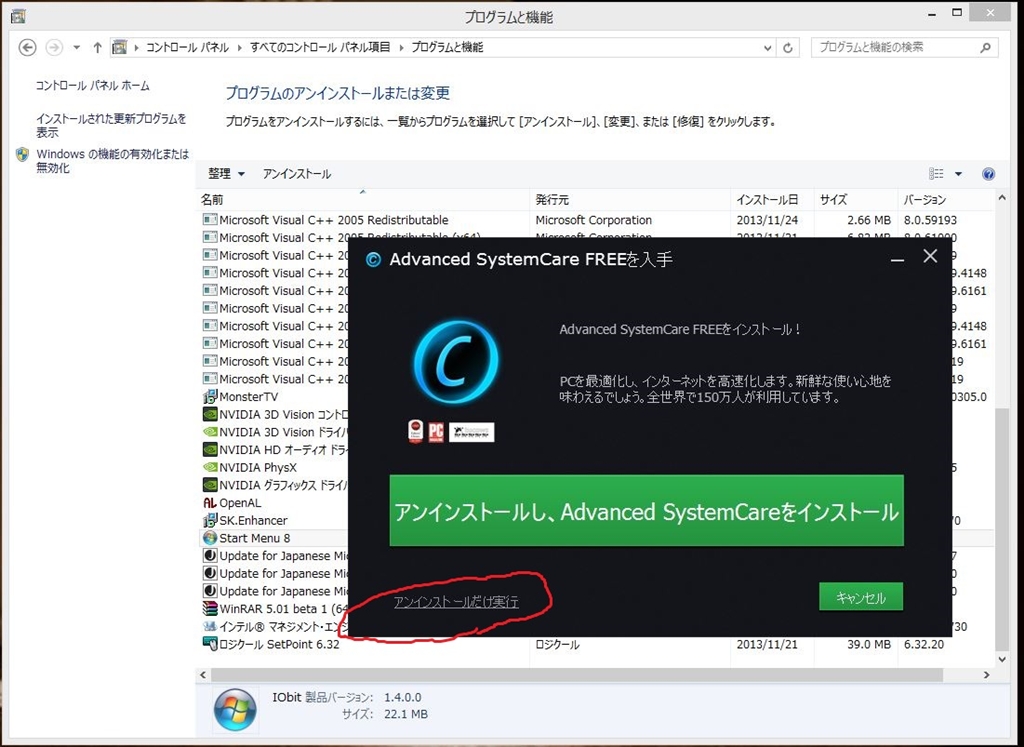Click the NVIDIA 3D Vision ドライバー icon
The width and height of the screenshot is (1024, 747).
pyautogui.click(x=210, y=432)
